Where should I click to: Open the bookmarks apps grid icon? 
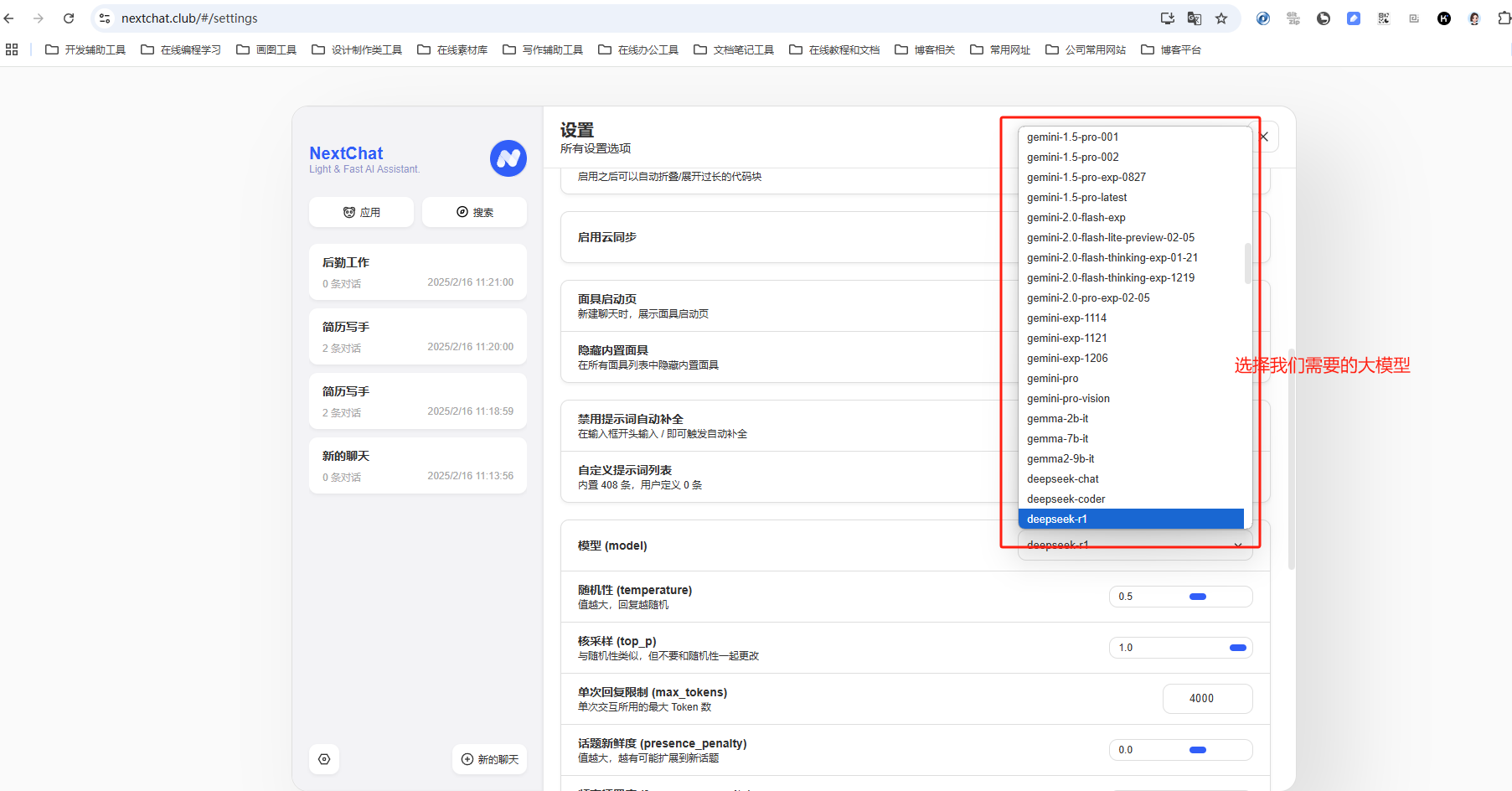12,50
